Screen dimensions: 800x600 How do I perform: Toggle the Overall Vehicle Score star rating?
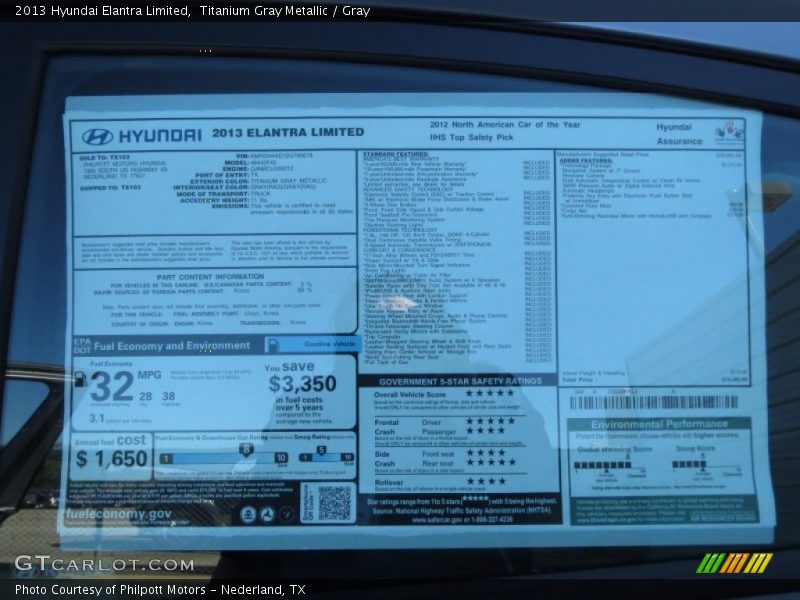click(x=490, y=395)
